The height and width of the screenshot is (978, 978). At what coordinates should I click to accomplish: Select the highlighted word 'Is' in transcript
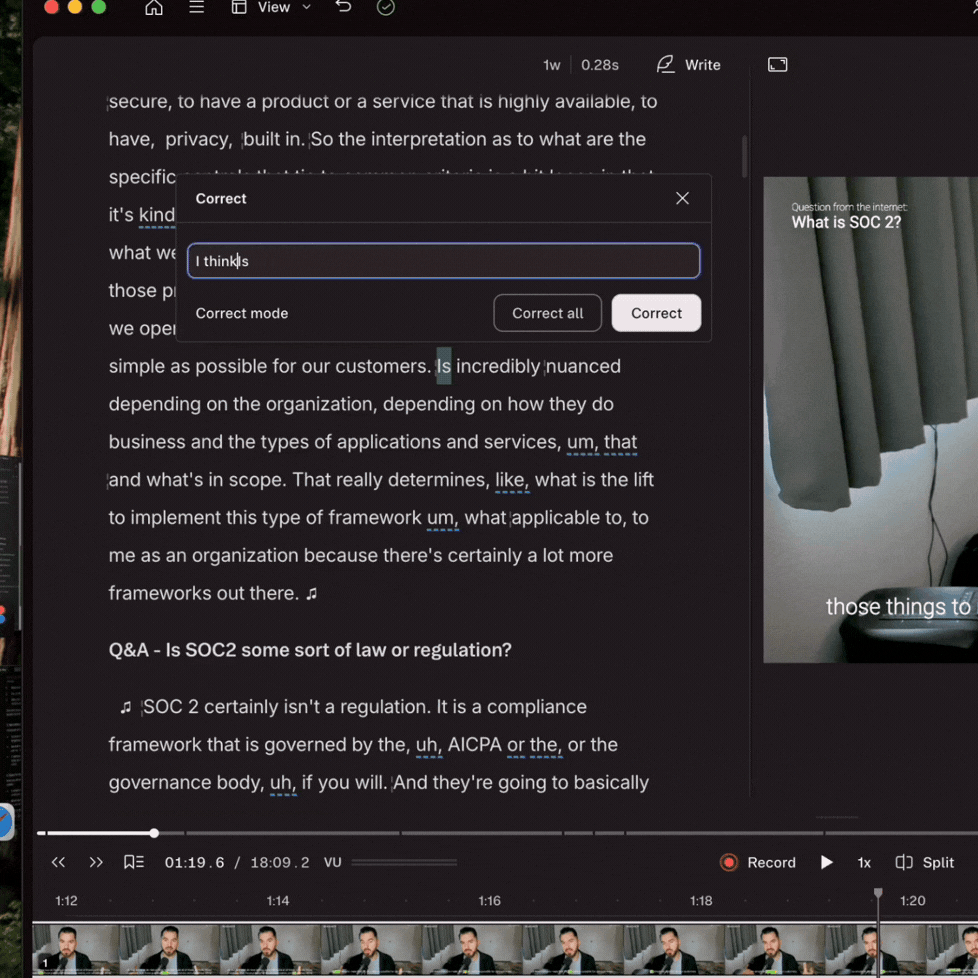(443, 366)
